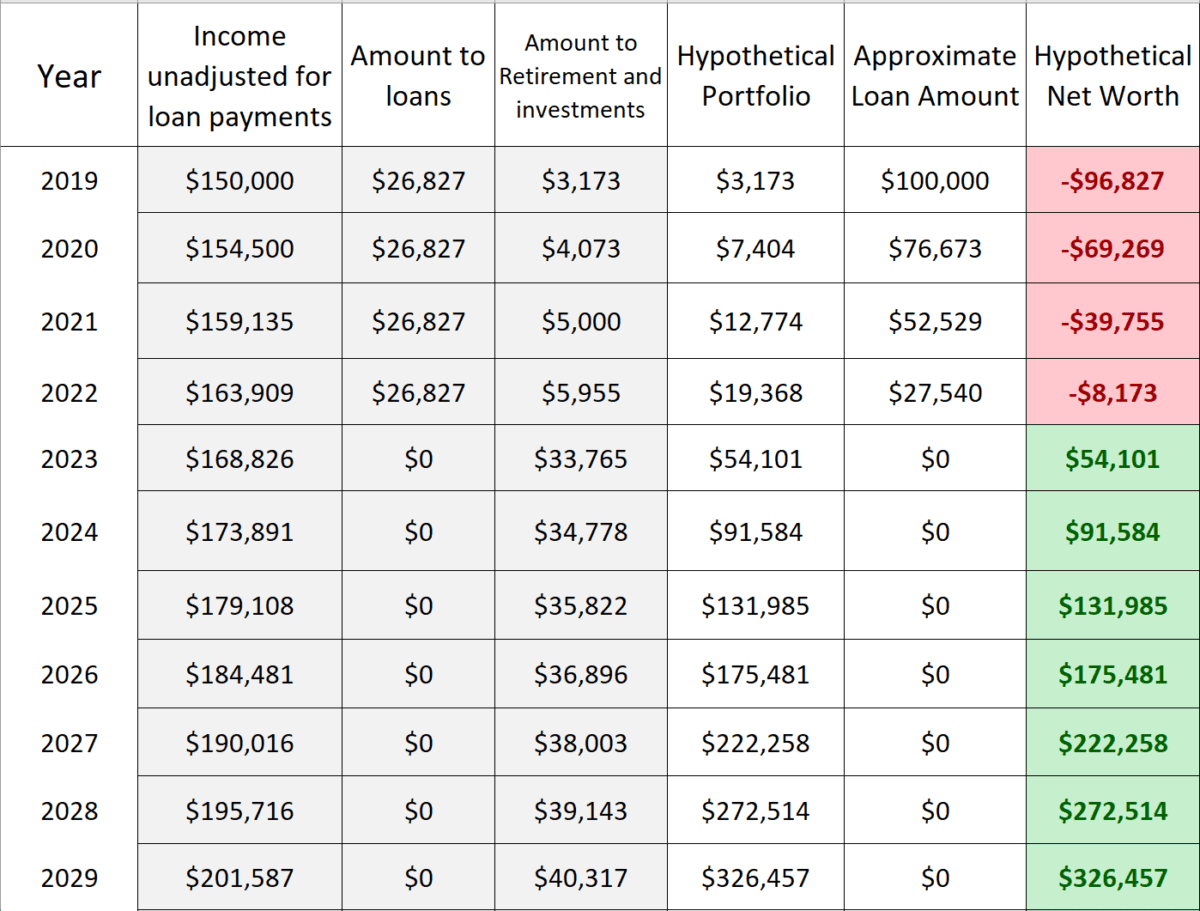
Task: Select the Year column header cell
Action: pos(69,75)
